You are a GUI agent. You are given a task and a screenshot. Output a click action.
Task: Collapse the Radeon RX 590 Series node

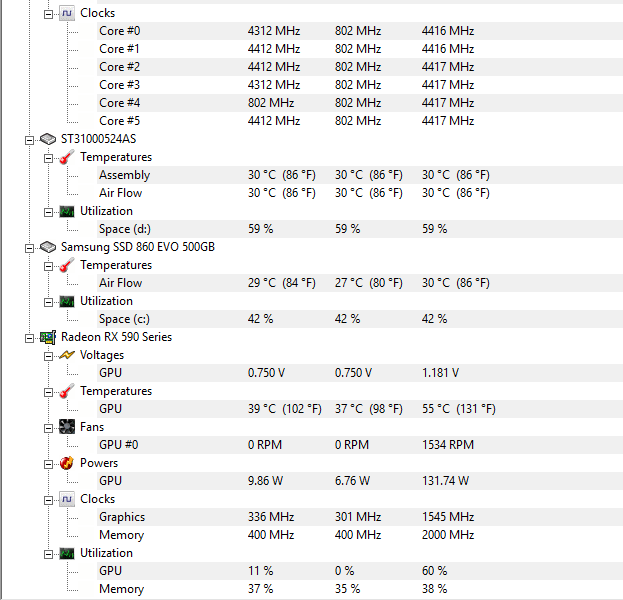30,338
